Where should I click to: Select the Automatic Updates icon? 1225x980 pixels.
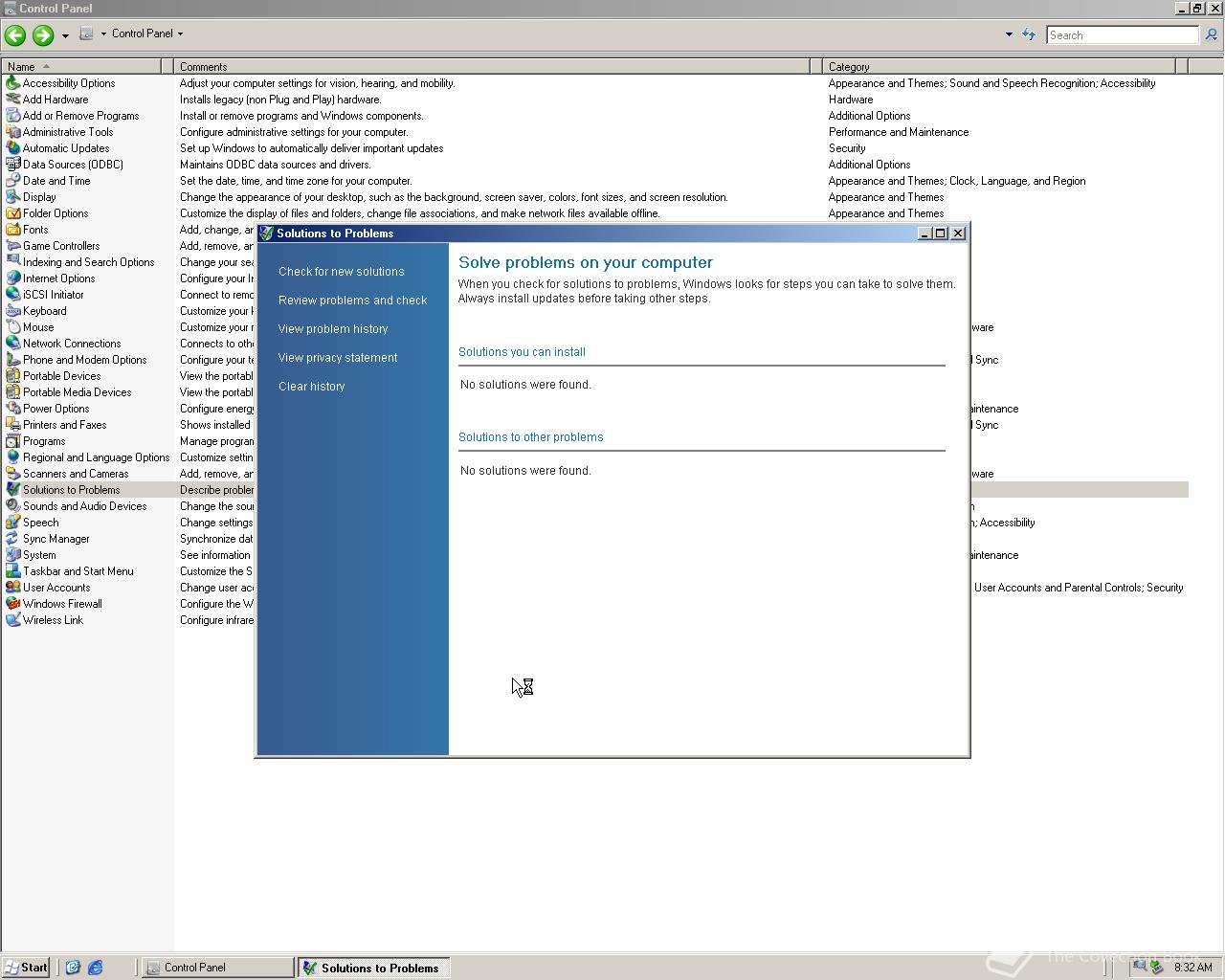tap(13, 148)
